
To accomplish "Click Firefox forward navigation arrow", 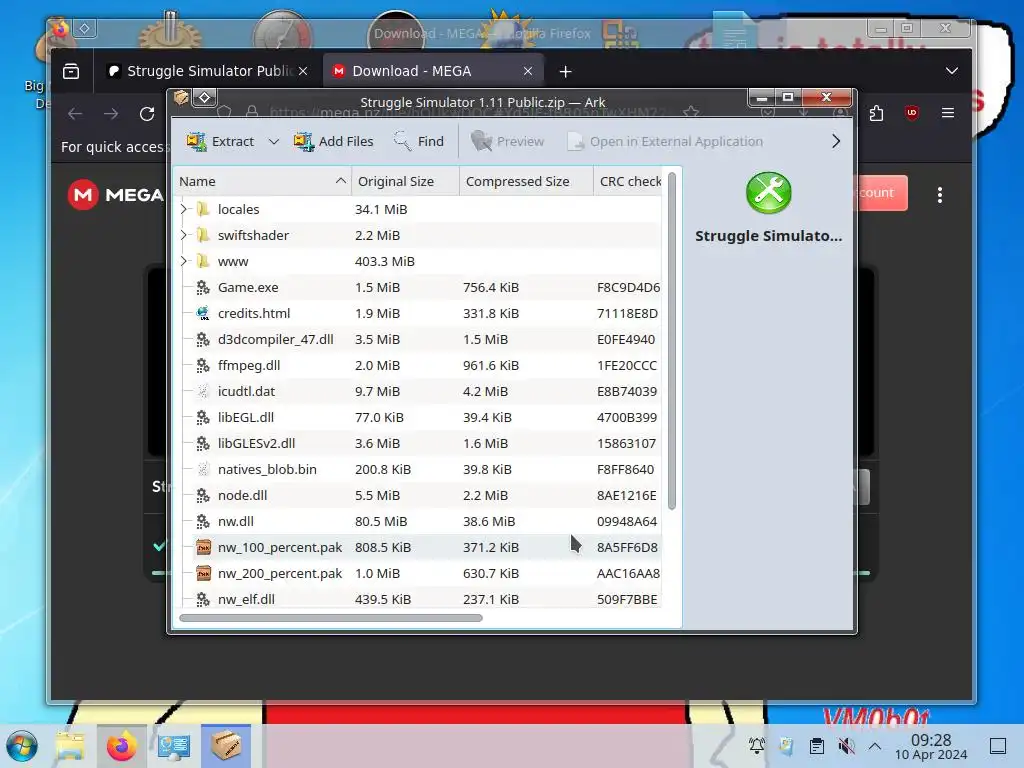I will (111, 114).
